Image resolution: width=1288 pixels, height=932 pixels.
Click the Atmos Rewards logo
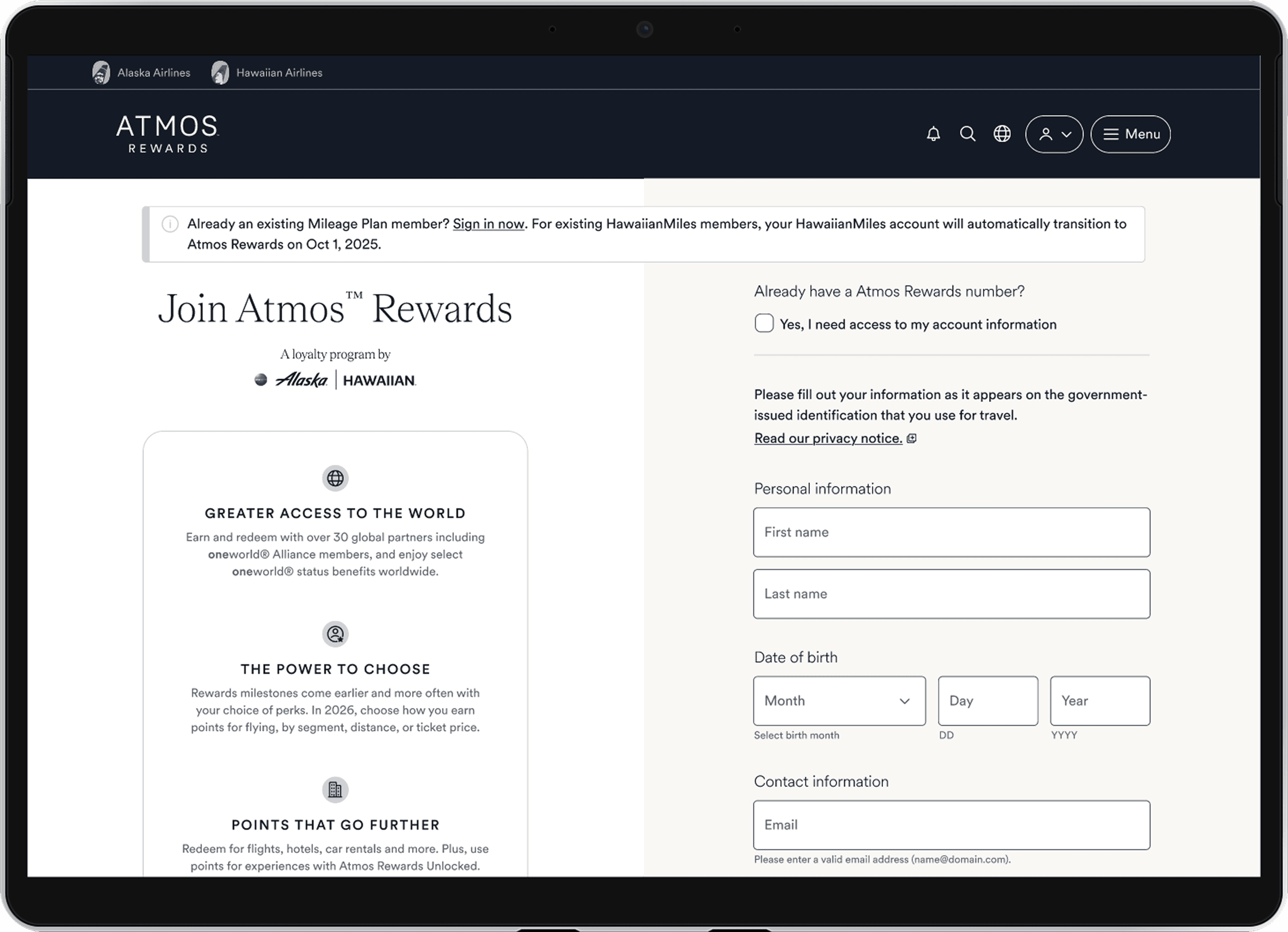[167, 134]
